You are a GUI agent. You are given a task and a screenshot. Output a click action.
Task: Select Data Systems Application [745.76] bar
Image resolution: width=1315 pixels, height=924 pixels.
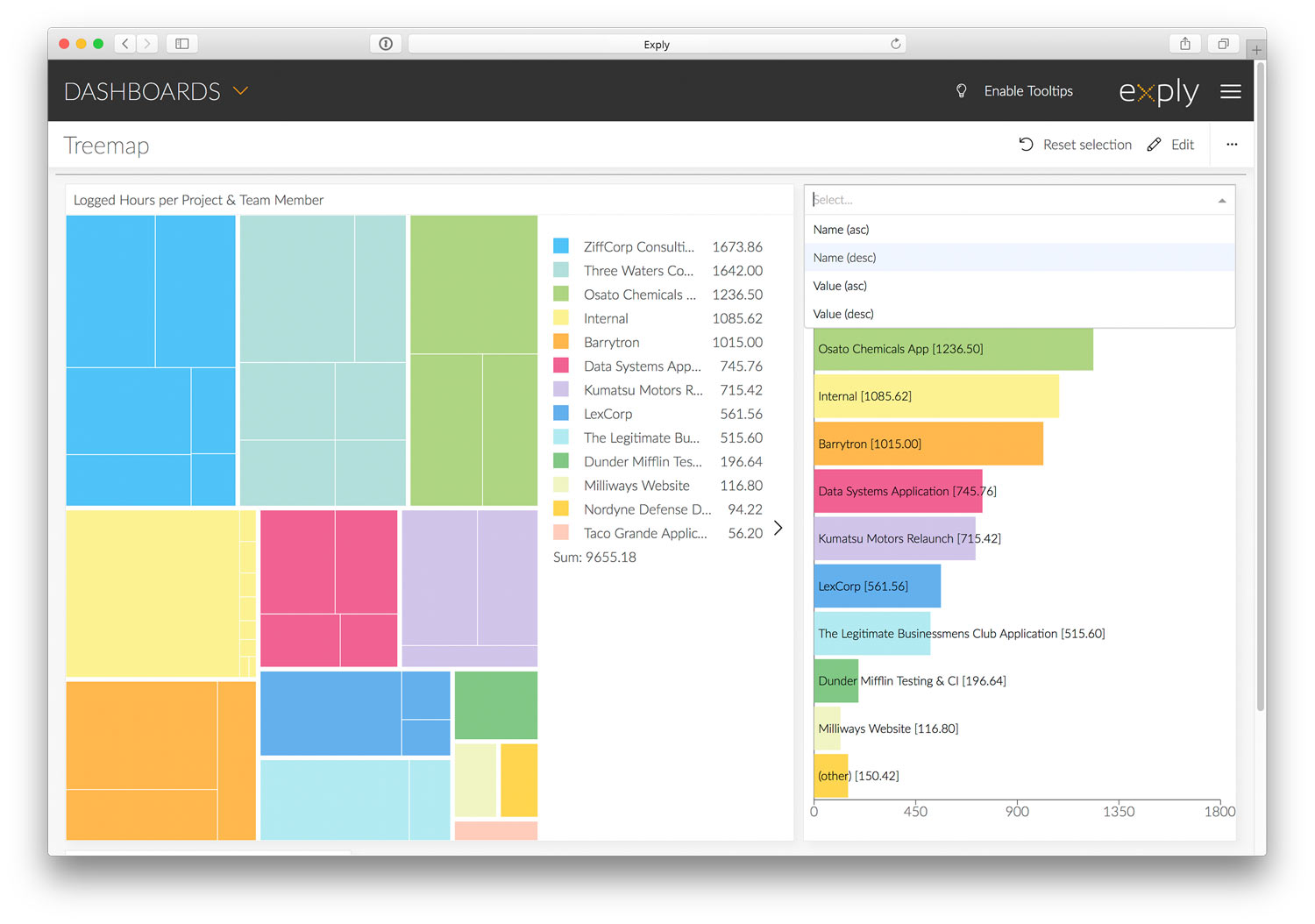click(x=899, y=491)
